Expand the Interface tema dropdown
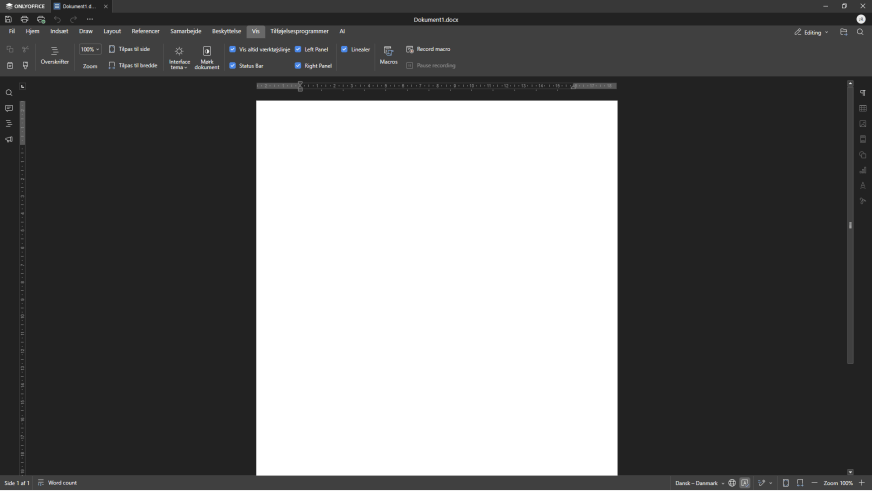Screen dimensions: 872x491 [179, 57]
